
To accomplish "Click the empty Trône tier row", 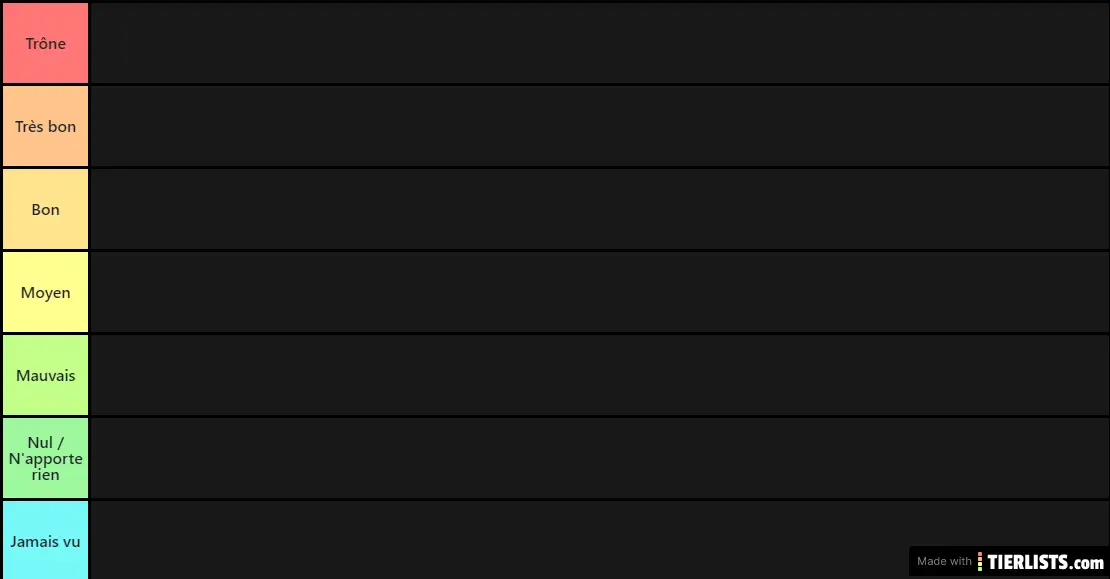I will pos(598,43).
